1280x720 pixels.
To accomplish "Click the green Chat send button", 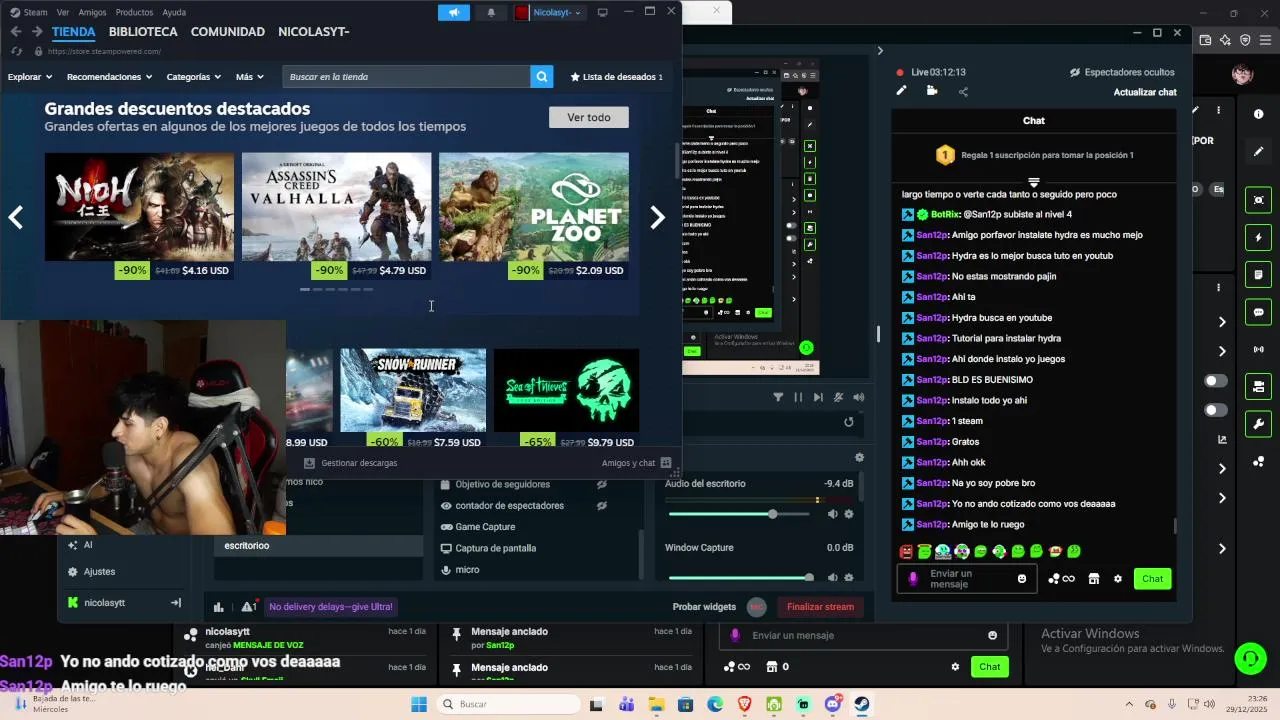I will 1152,579.
